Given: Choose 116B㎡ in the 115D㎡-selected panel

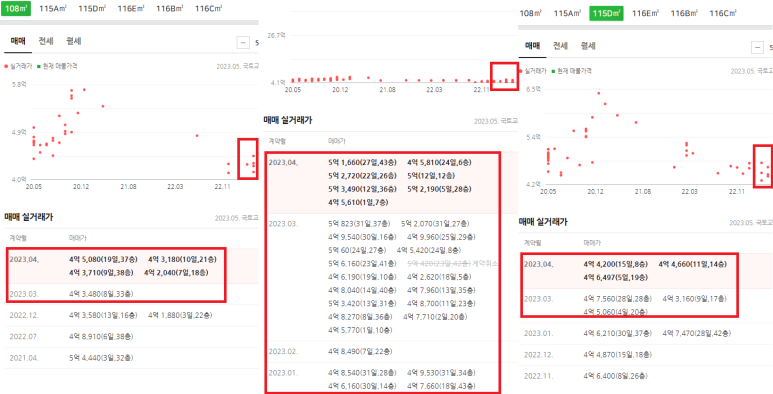Looking at the screenshot, I should 685,13.
